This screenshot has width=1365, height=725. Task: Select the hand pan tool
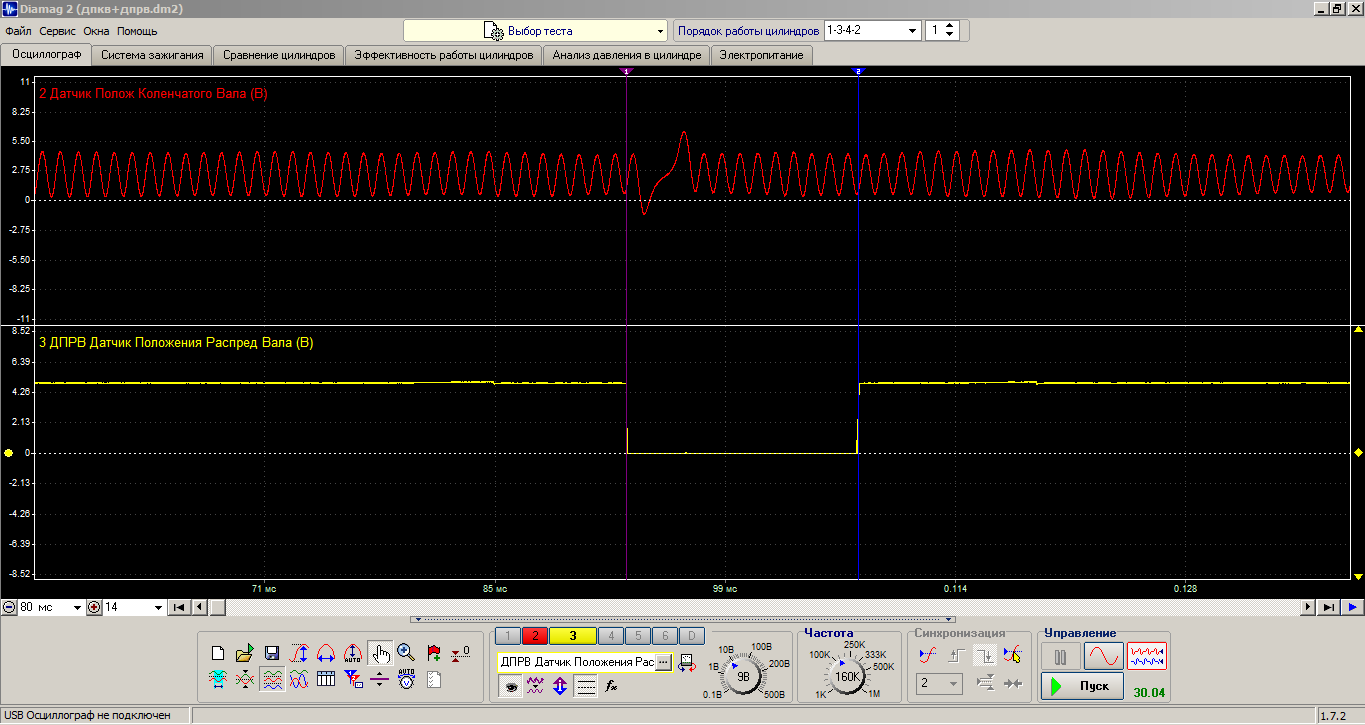(x=379, y=654)
